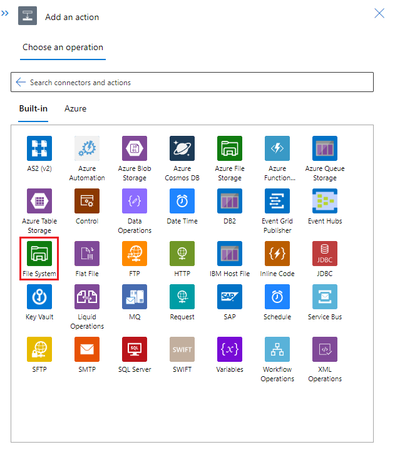Select the XML Operations connector

[x=325, y=349]
